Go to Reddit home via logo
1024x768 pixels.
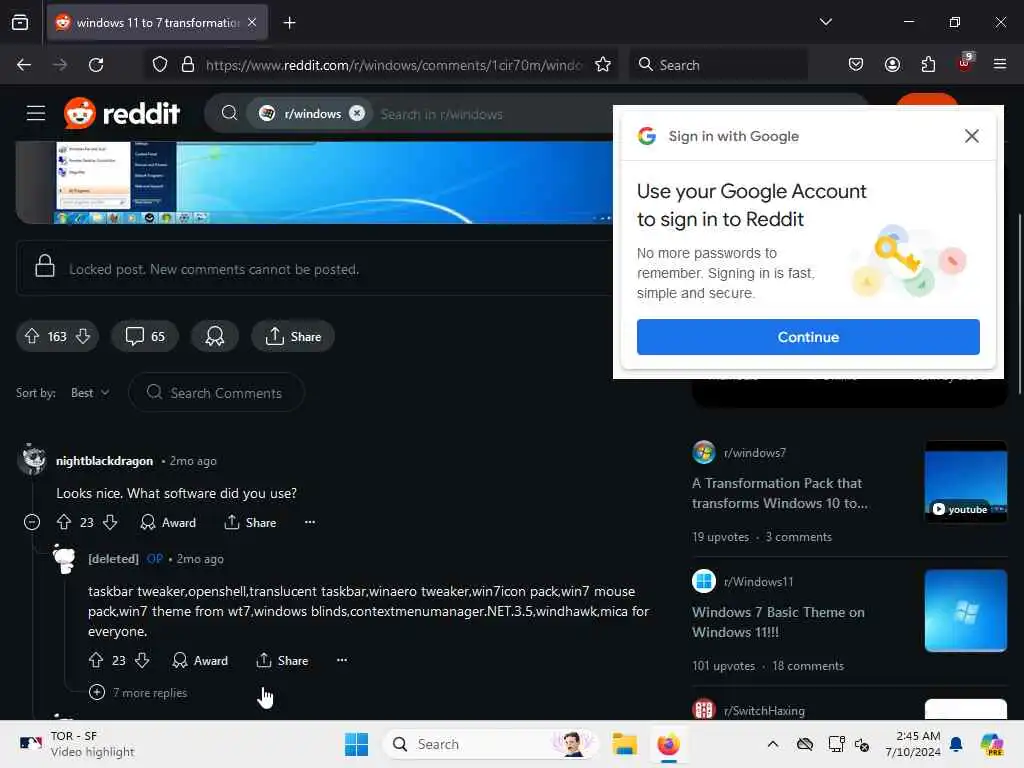(122, 113)
